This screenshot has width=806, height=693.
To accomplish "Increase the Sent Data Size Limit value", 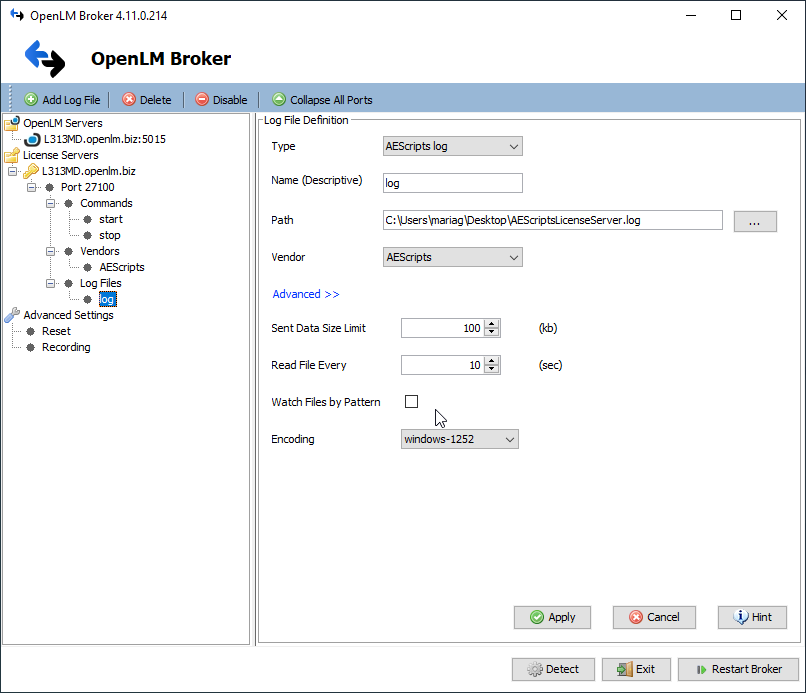I will (x=491, y=324).
